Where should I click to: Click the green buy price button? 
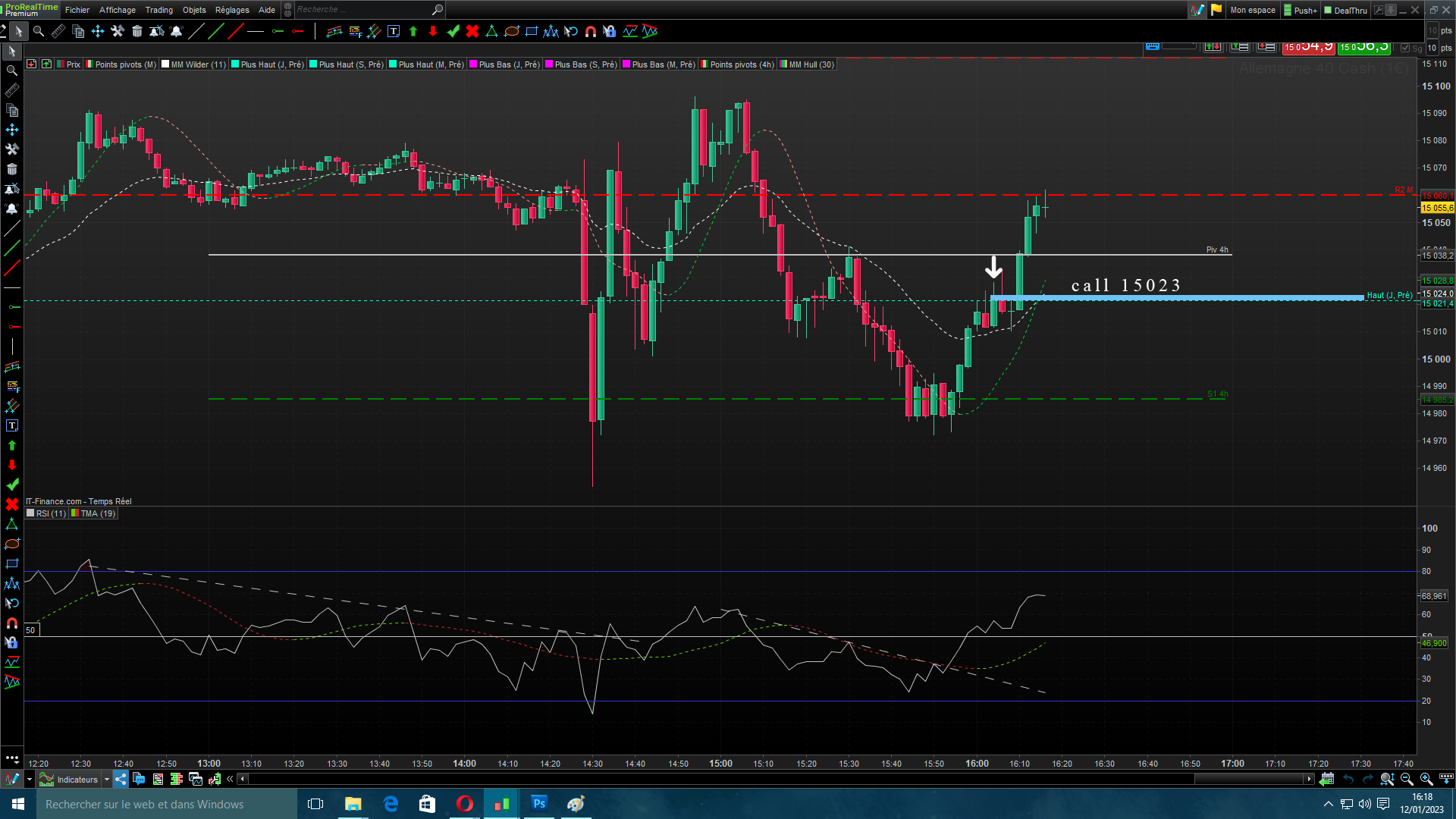coord(1363,47)
